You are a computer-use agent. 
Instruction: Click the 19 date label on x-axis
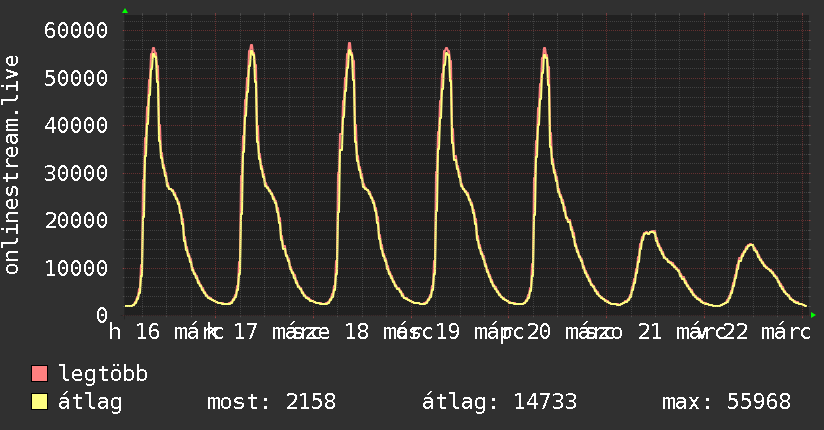(448, 332)
